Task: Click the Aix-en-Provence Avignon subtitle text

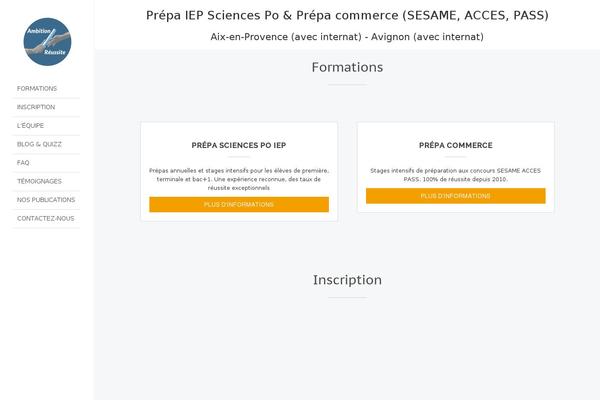Action: point(347,37)
